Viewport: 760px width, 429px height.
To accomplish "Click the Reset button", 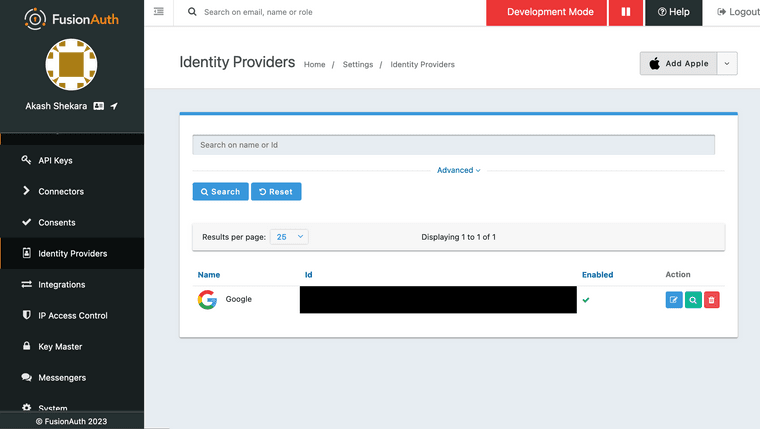I will tap(276, 191).
